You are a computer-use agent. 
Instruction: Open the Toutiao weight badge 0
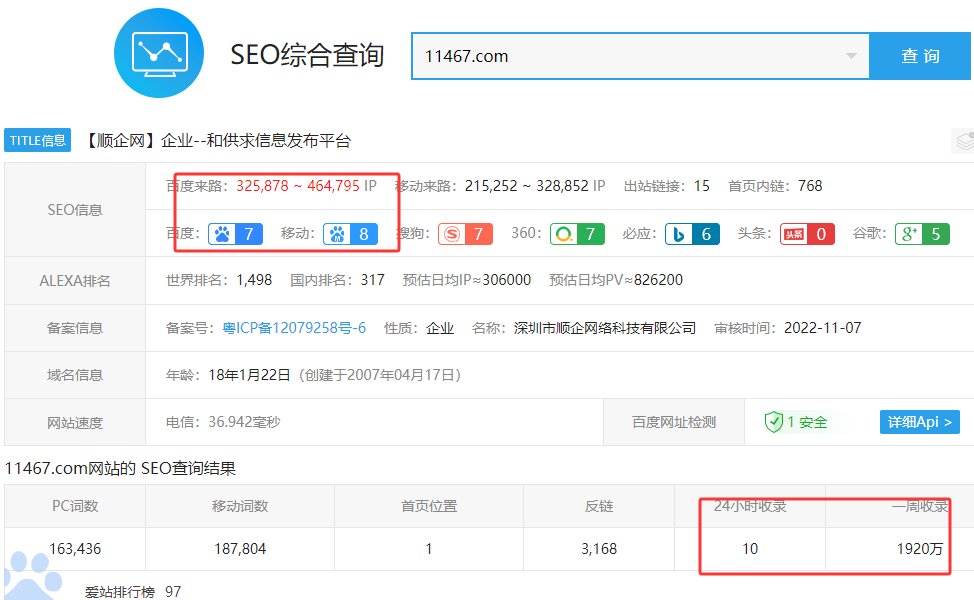pos(808,234)
